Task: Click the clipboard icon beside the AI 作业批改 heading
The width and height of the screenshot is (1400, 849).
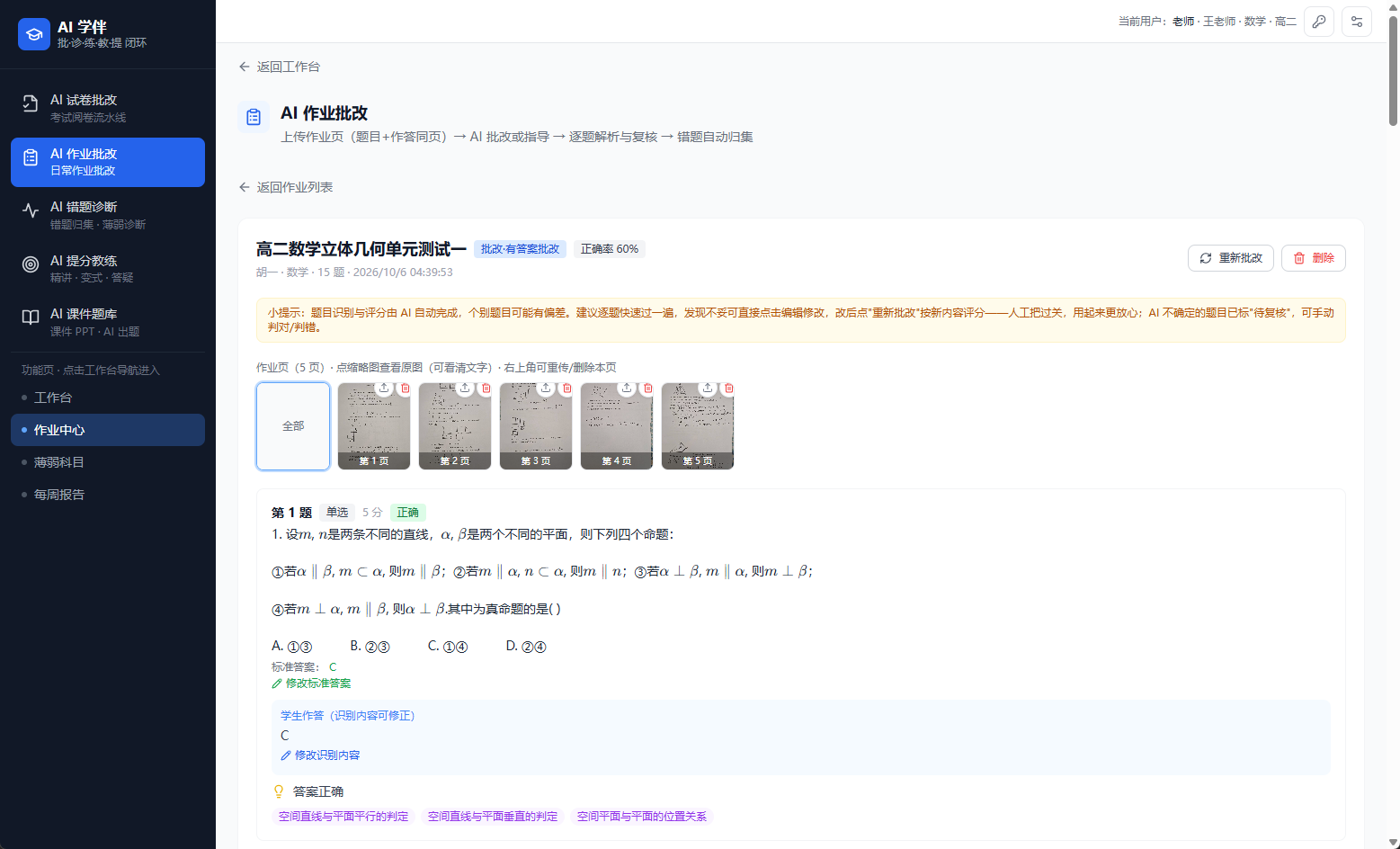Action: pyautogui.click(x=254, y=117)
